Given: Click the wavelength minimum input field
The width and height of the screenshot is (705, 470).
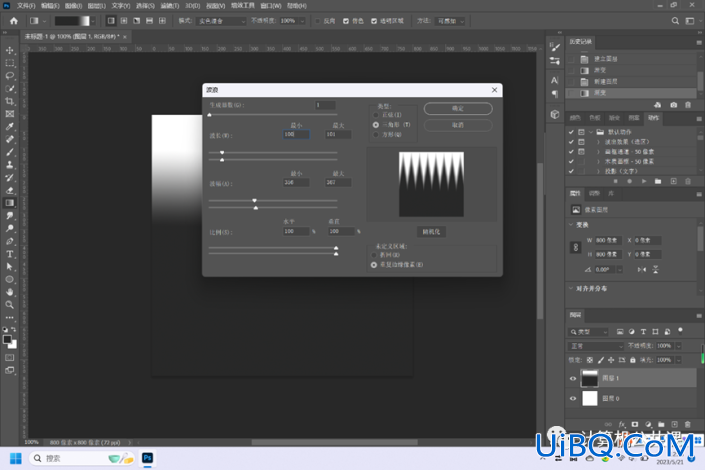Looking at the screenshot, I should (x=296, y=134).
